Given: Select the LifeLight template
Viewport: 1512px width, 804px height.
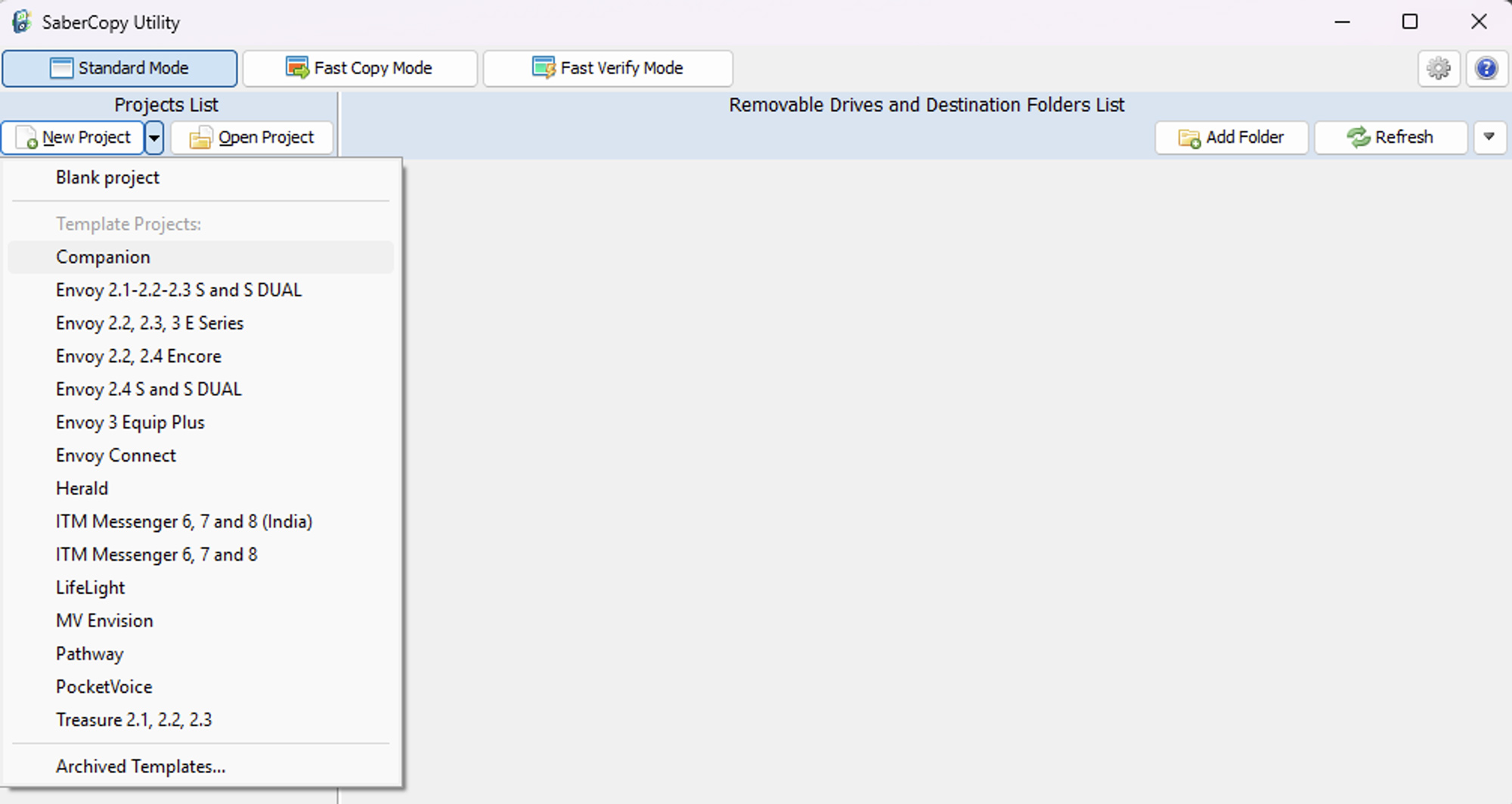Looking at the screenshot, I should click(200, 588).
